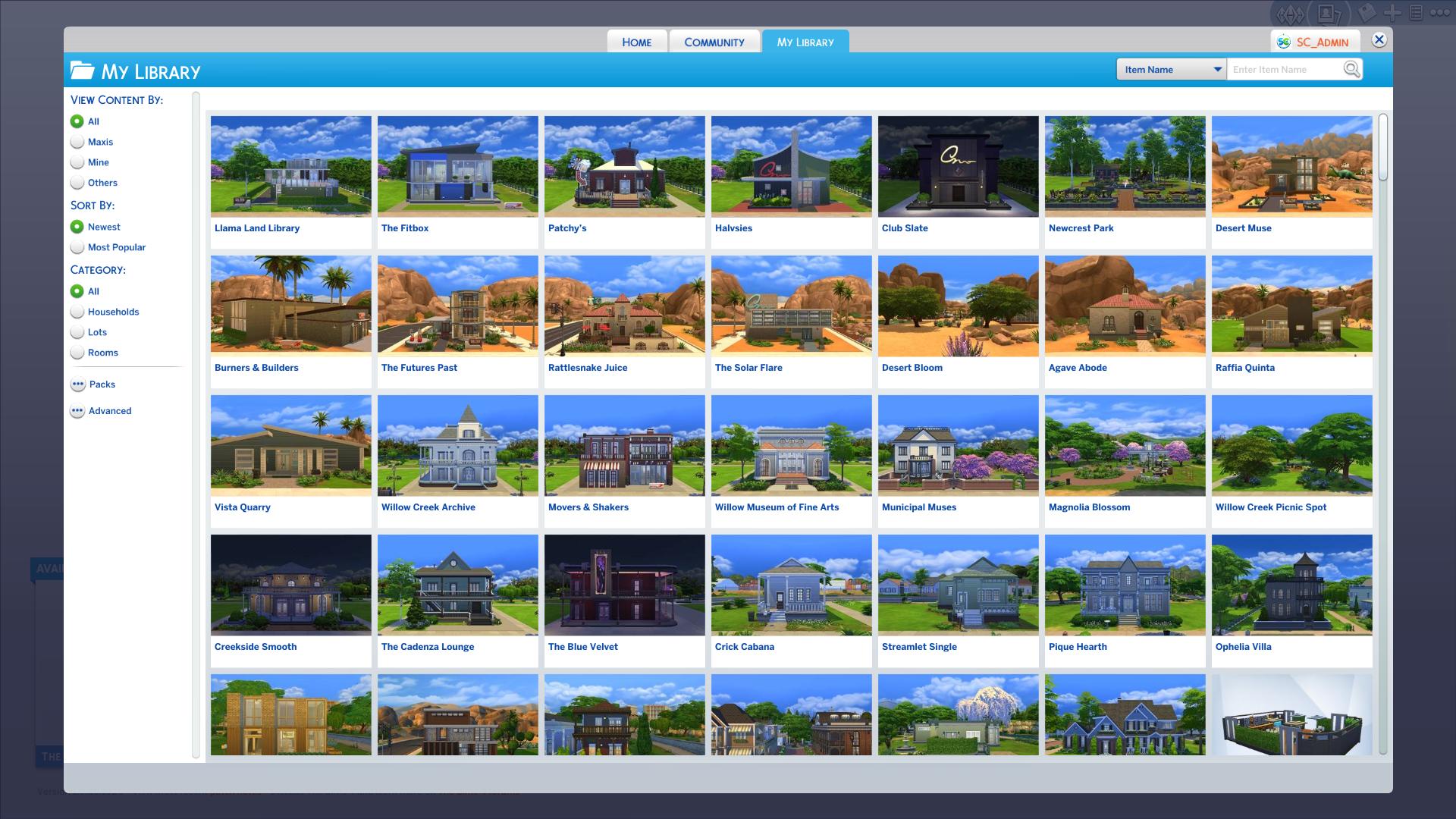1456x819 pixels.
Task: Open the Willow Museum of Fine Arts thumbnail
Action: tap(792, 445)
